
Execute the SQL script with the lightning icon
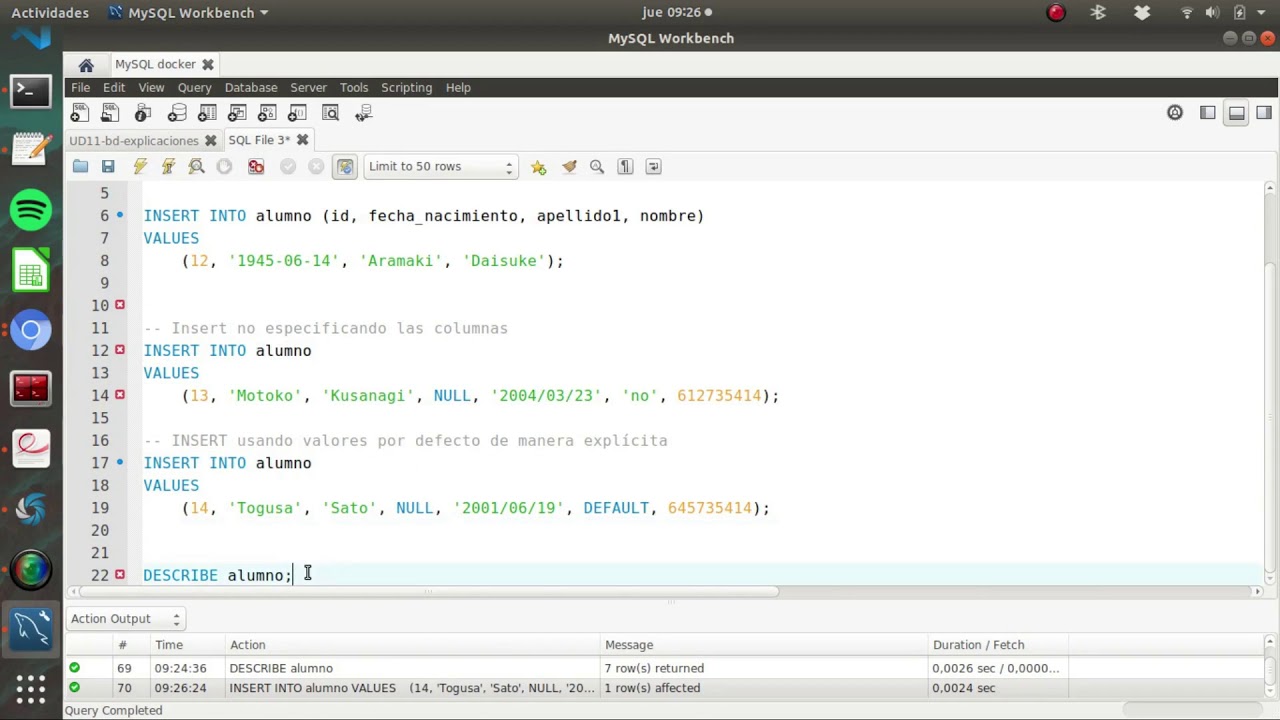140,167
